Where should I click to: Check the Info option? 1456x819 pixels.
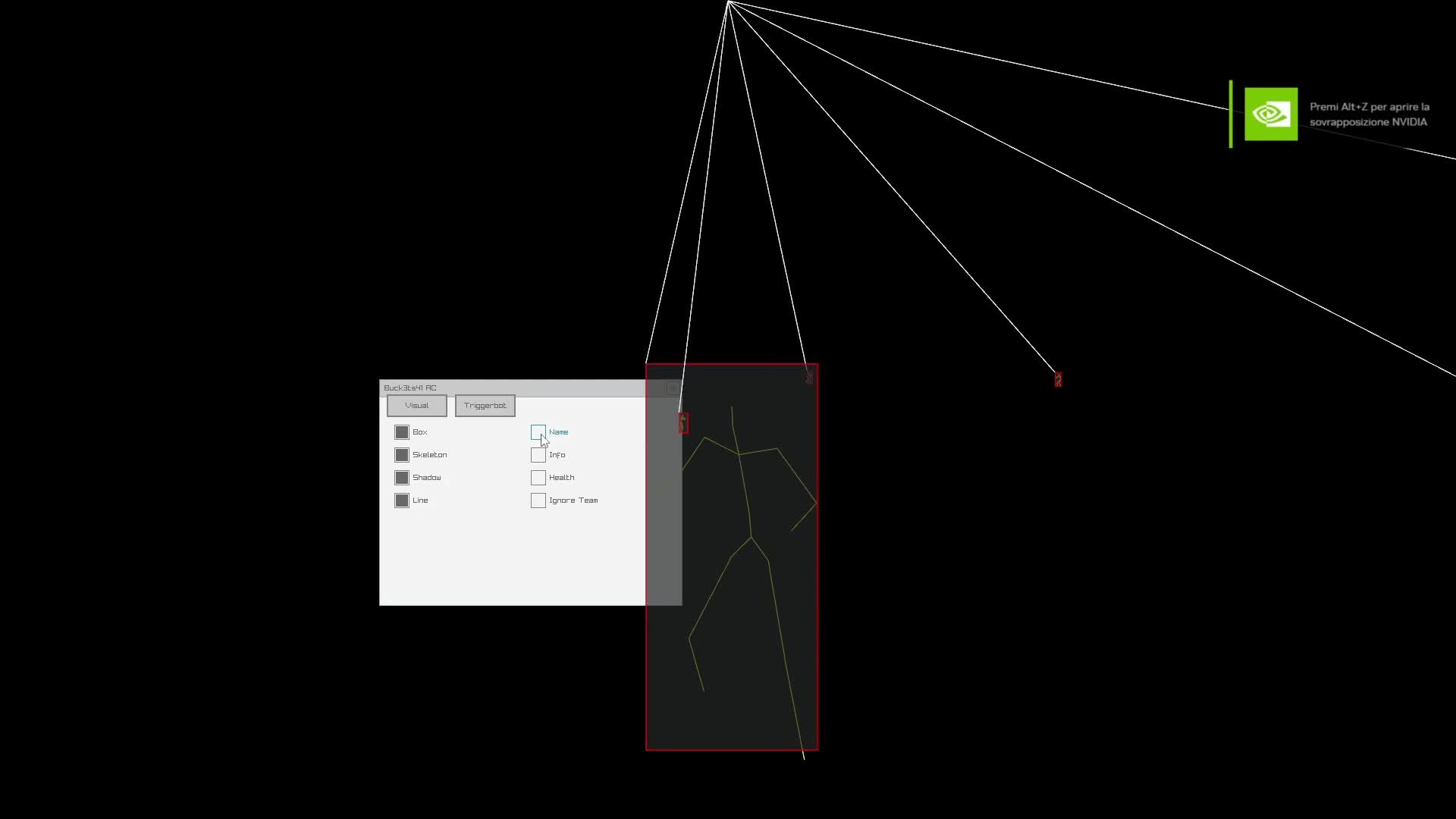pyautogui.click(x=538, y=455)
